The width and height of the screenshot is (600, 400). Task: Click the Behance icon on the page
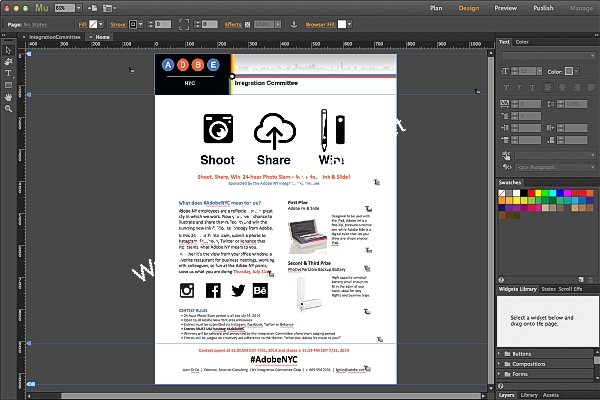point(260,291)
